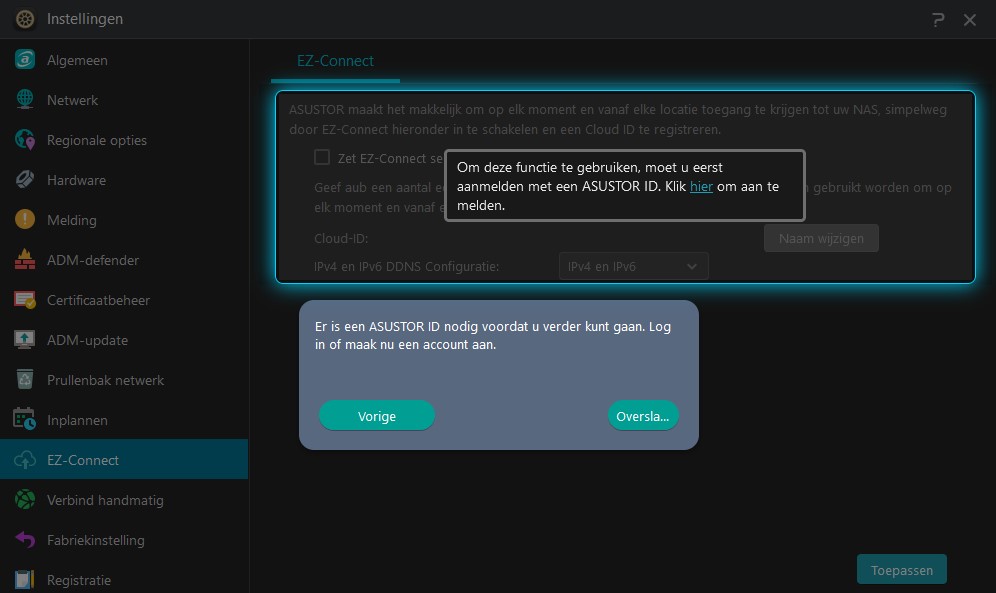Select Verbind handmatig
Viewport: 996px width, 593px height.
124,500
